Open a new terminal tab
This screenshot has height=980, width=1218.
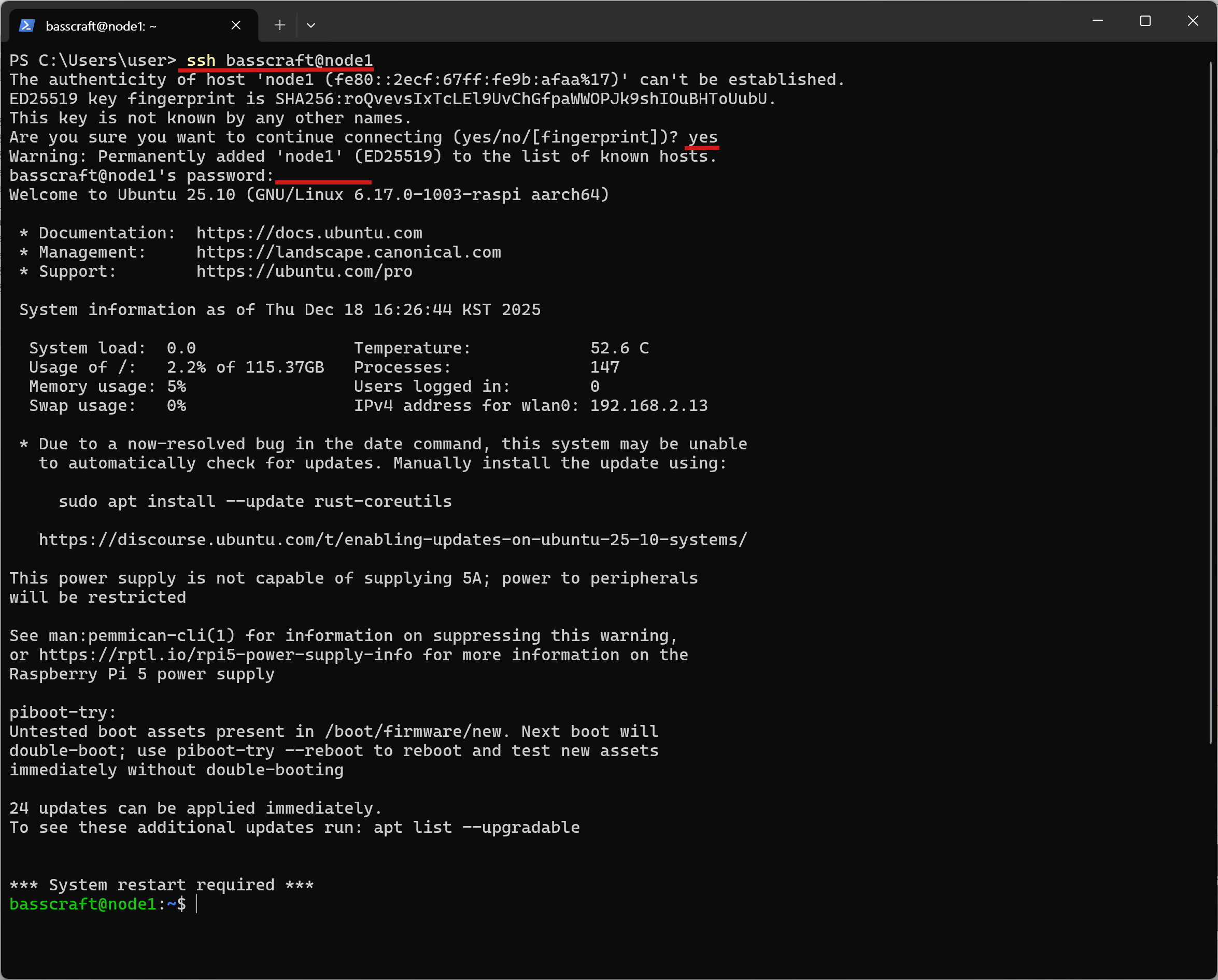pyautogui.click(x=280, y=25)
